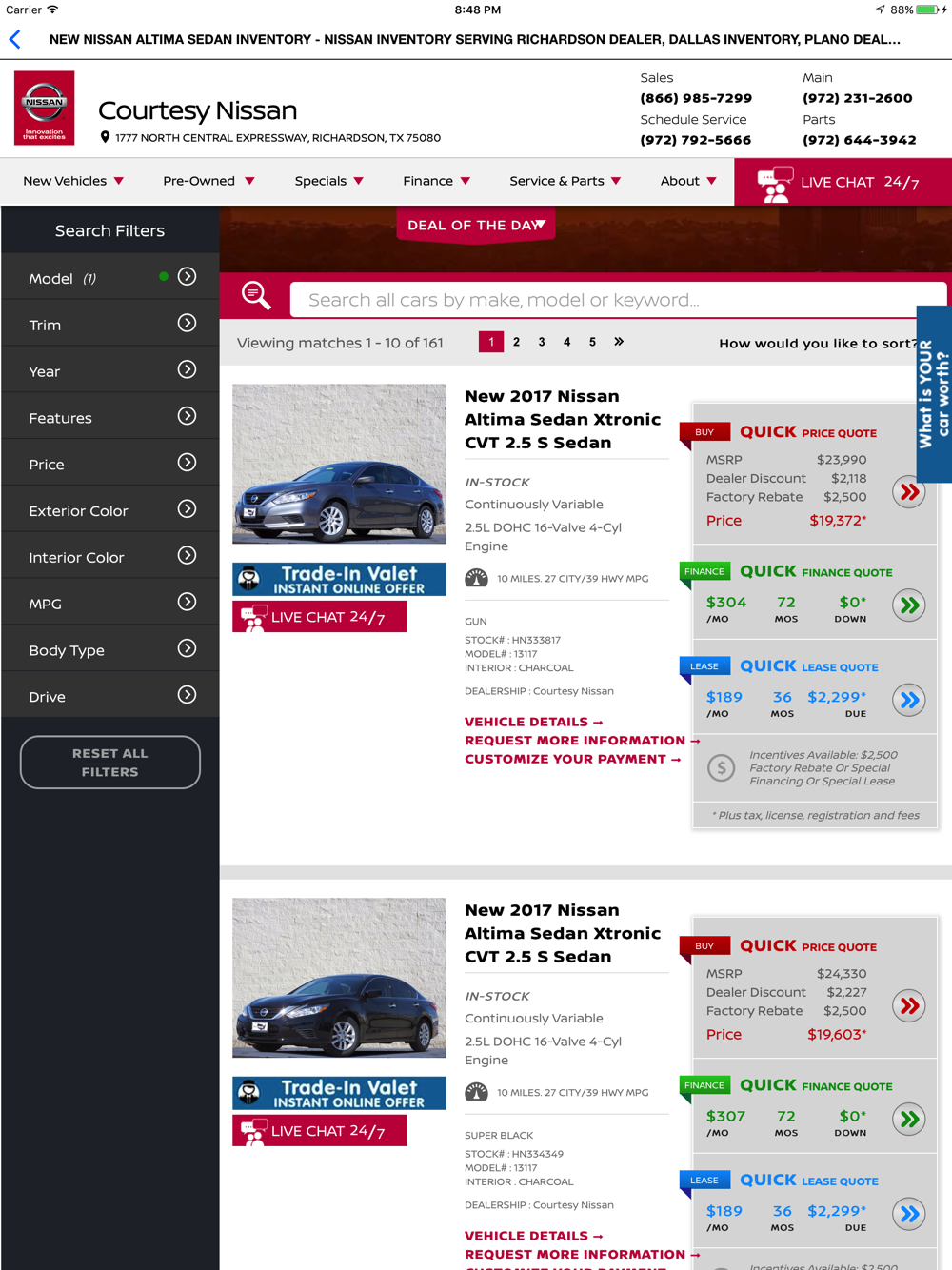Open Trade-In Valet offer on the first listing
The height and width of the screenshot is (1270, 952).
point(339,579)
